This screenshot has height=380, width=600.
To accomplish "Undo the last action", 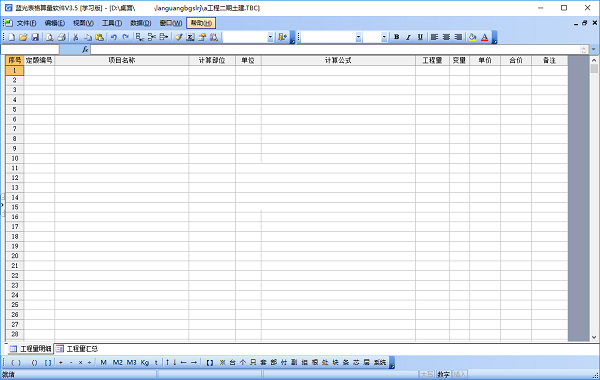I will pyautogui.click(x=114, y=37).
